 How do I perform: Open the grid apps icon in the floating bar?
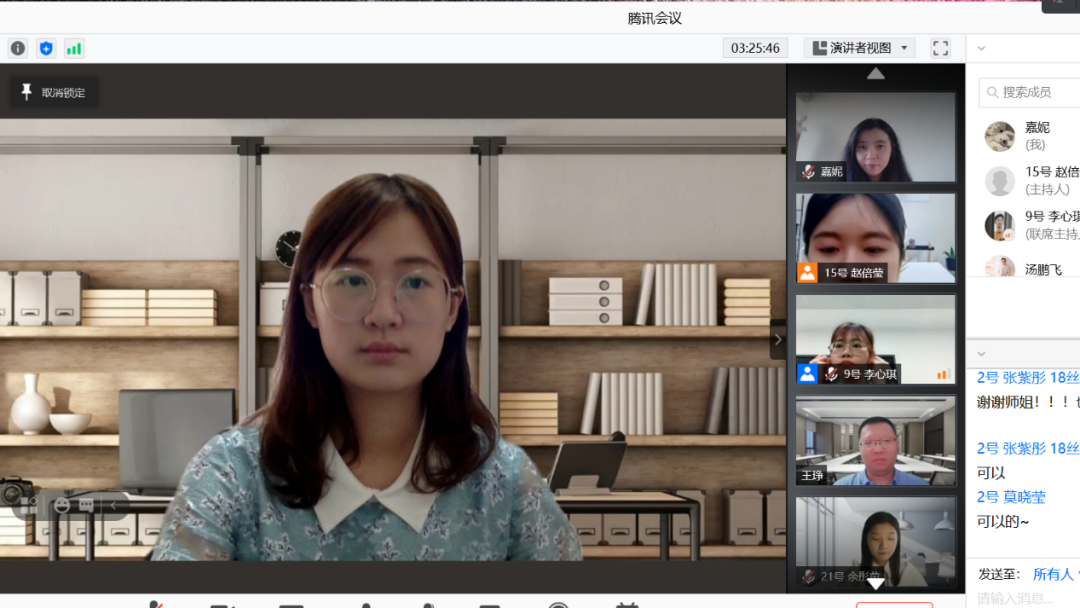coord(29,505)
